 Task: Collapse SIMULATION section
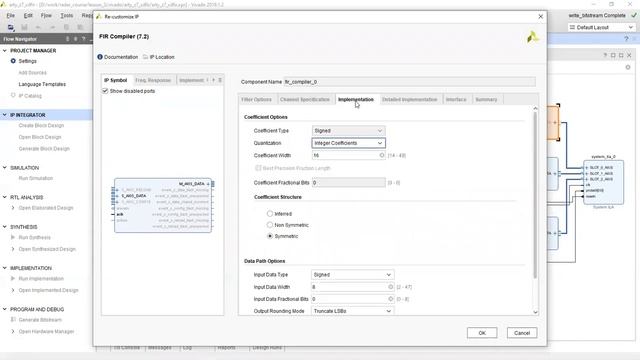[5, 168]
